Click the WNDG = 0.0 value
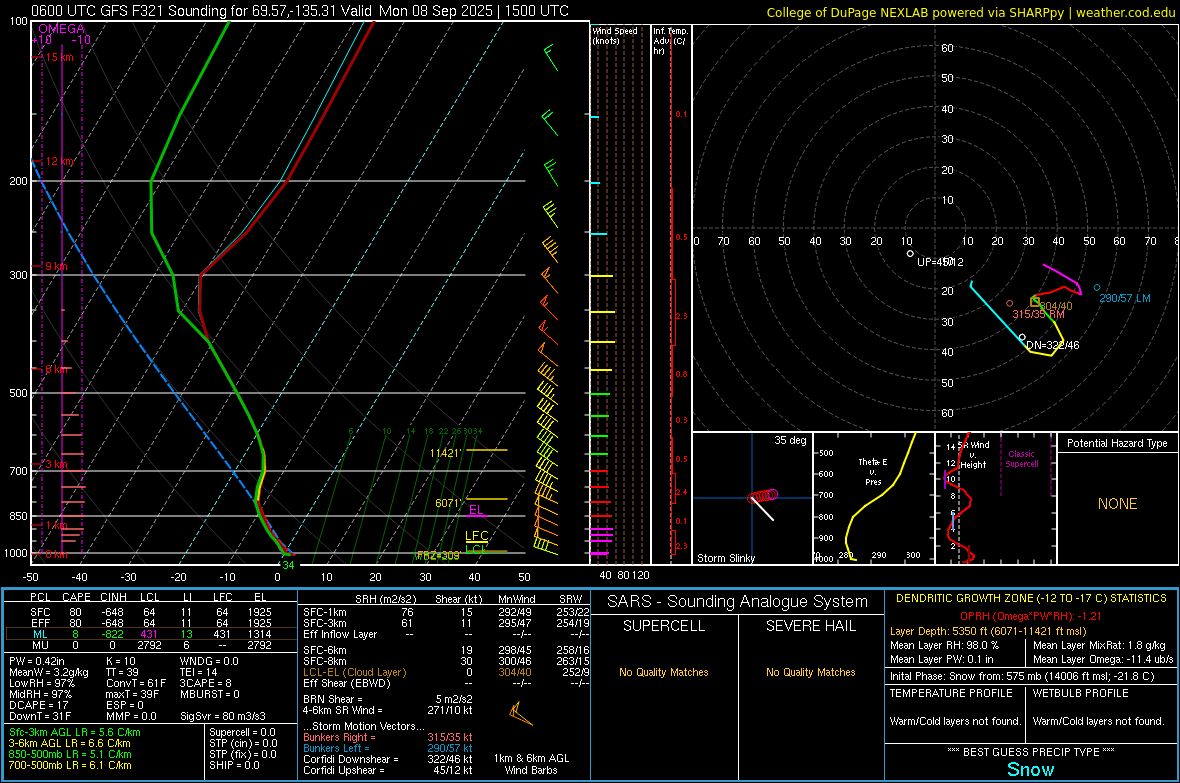1180x783 pixels. (x=209, y=661)
